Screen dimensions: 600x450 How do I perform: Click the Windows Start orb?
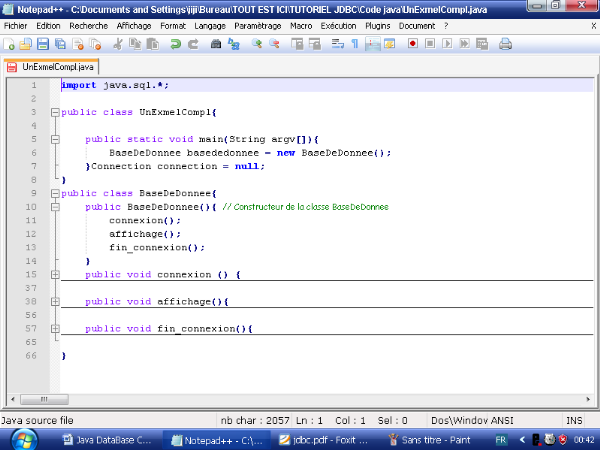click(x=22, y=439)
